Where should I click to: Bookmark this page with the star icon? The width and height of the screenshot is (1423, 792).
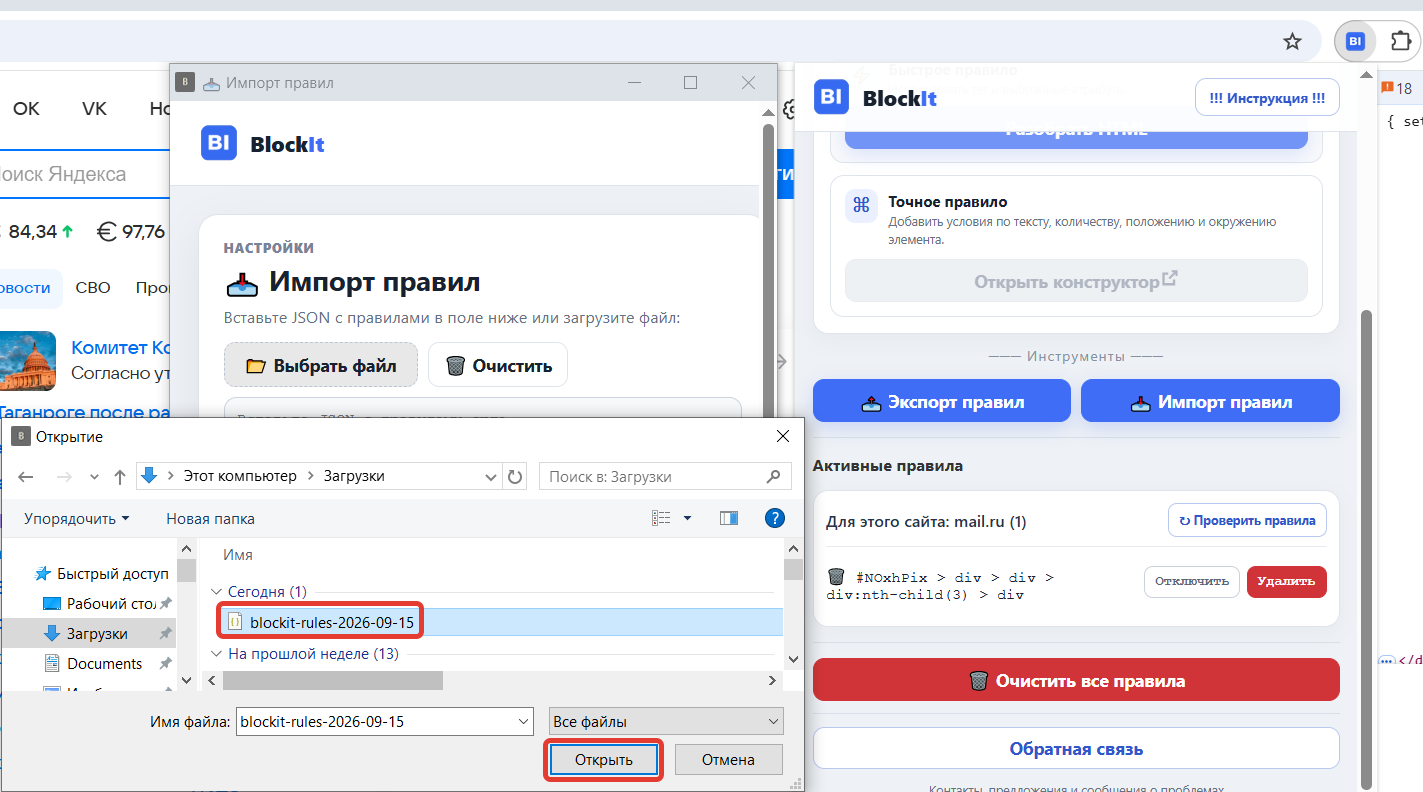pyautogui.click(x=1292, y=41)
